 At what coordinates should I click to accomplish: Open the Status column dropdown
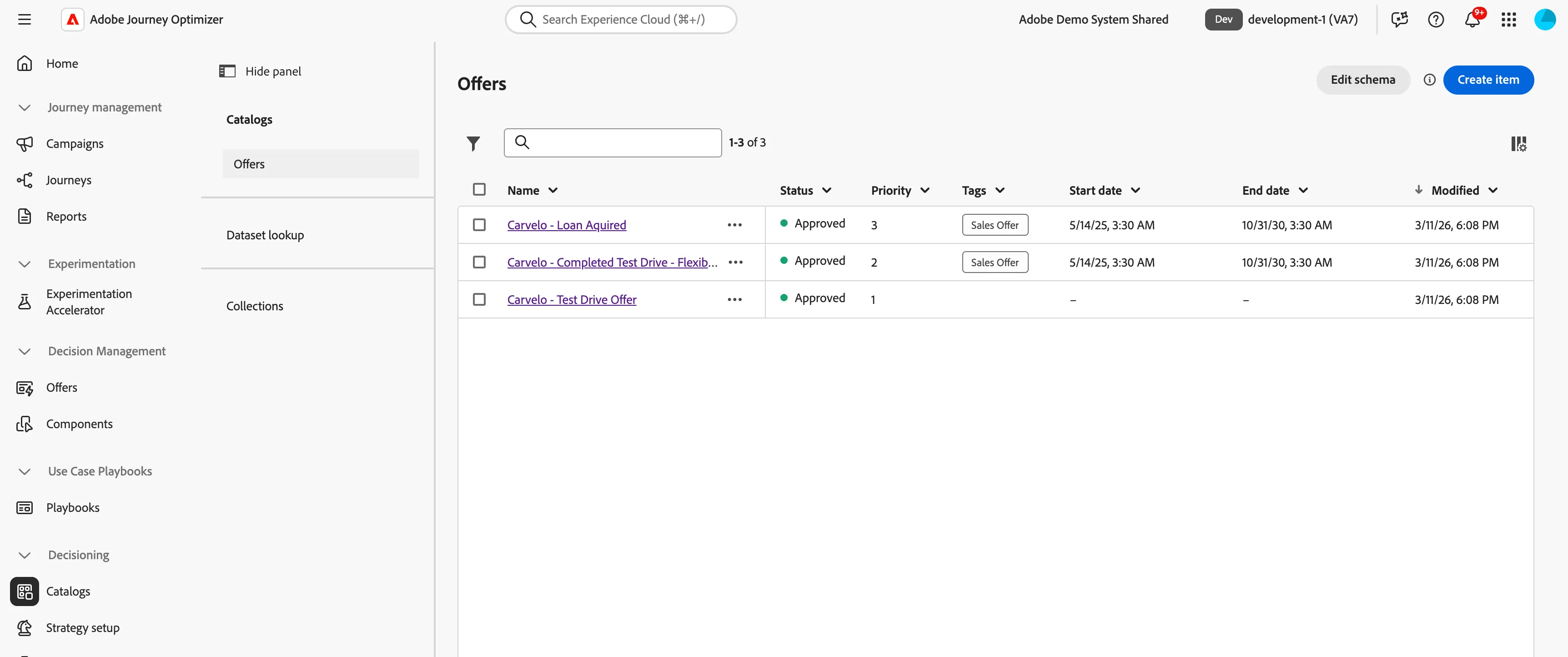click(827, 191)
